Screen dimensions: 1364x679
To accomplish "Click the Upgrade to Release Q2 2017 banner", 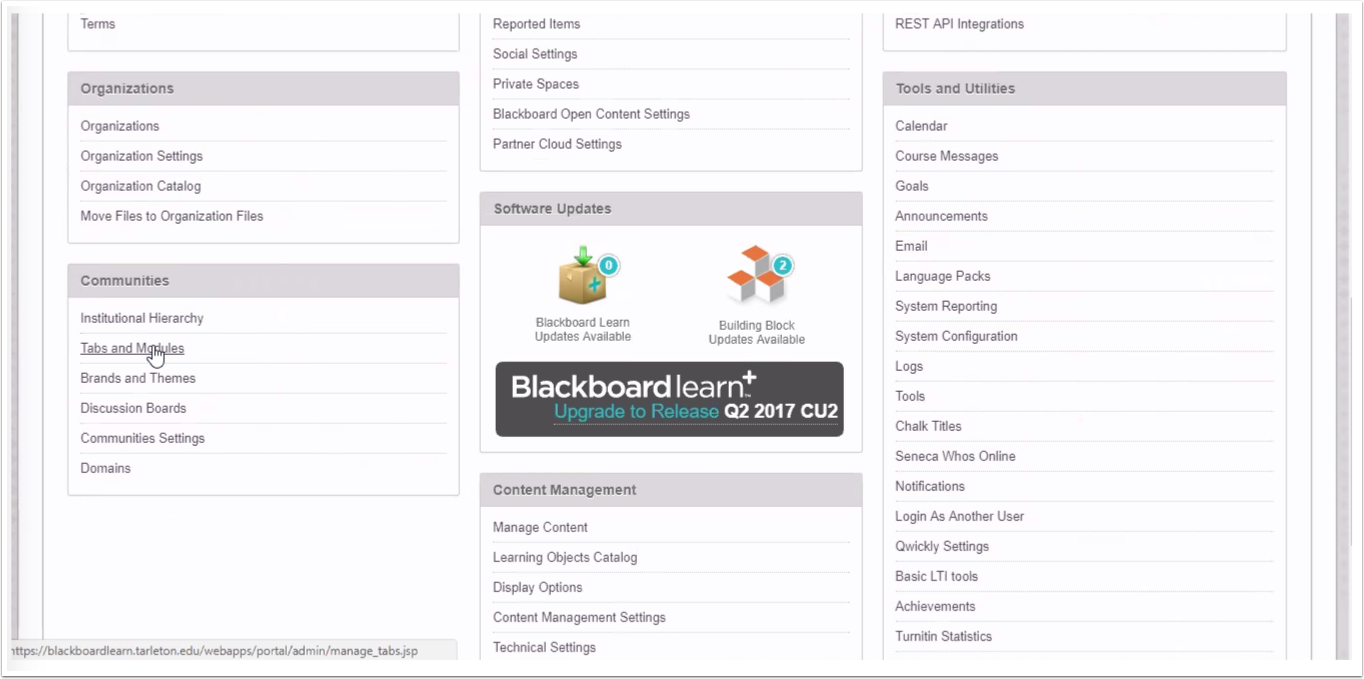I will click(x=669, y=400).
